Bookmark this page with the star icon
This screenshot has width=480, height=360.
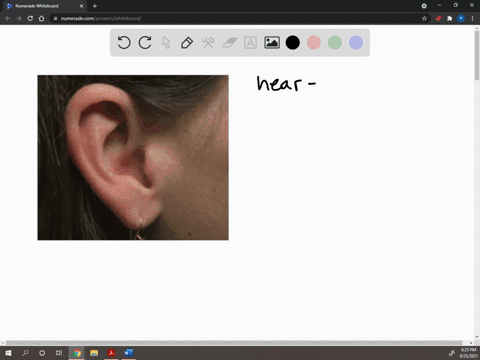click(x=424, y=18)
